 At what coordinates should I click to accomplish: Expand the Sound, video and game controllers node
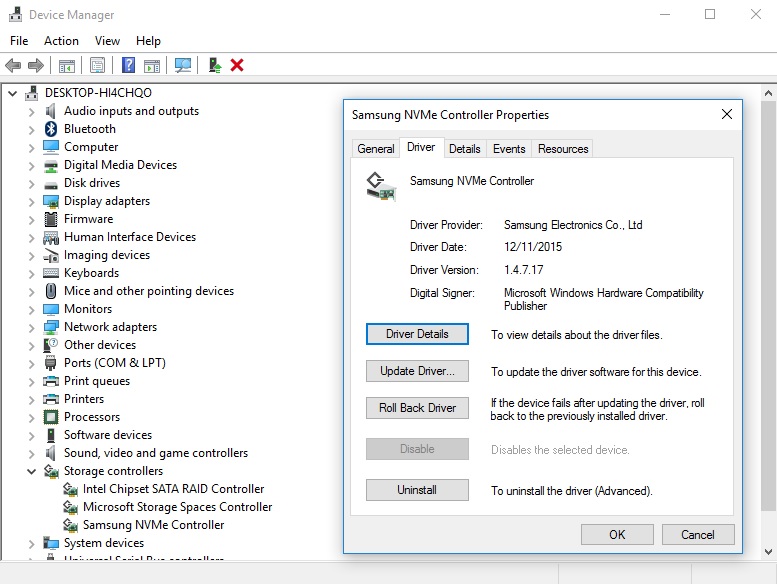click(32, 454)
